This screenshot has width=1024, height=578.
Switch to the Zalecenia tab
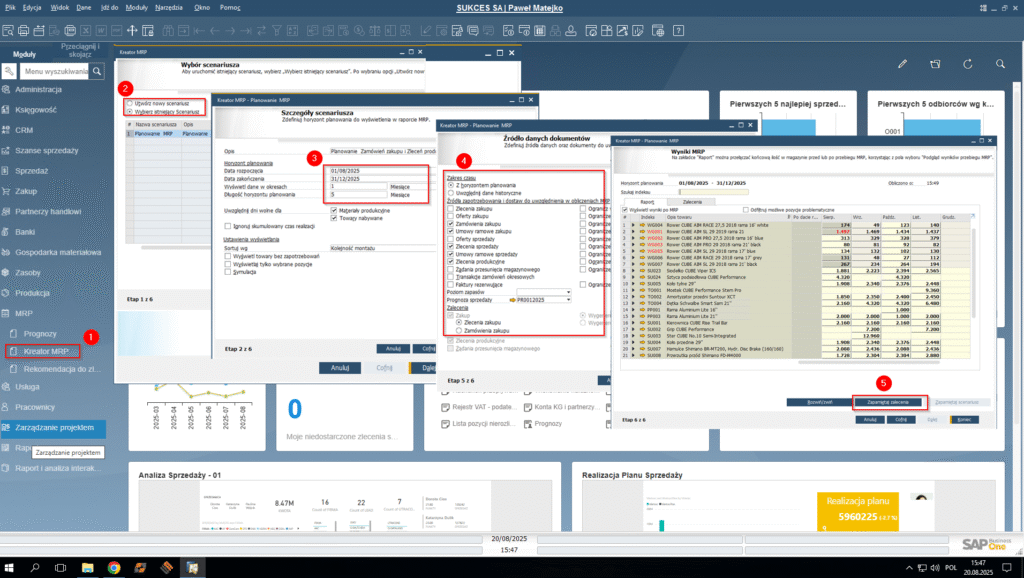click(692, 202)
